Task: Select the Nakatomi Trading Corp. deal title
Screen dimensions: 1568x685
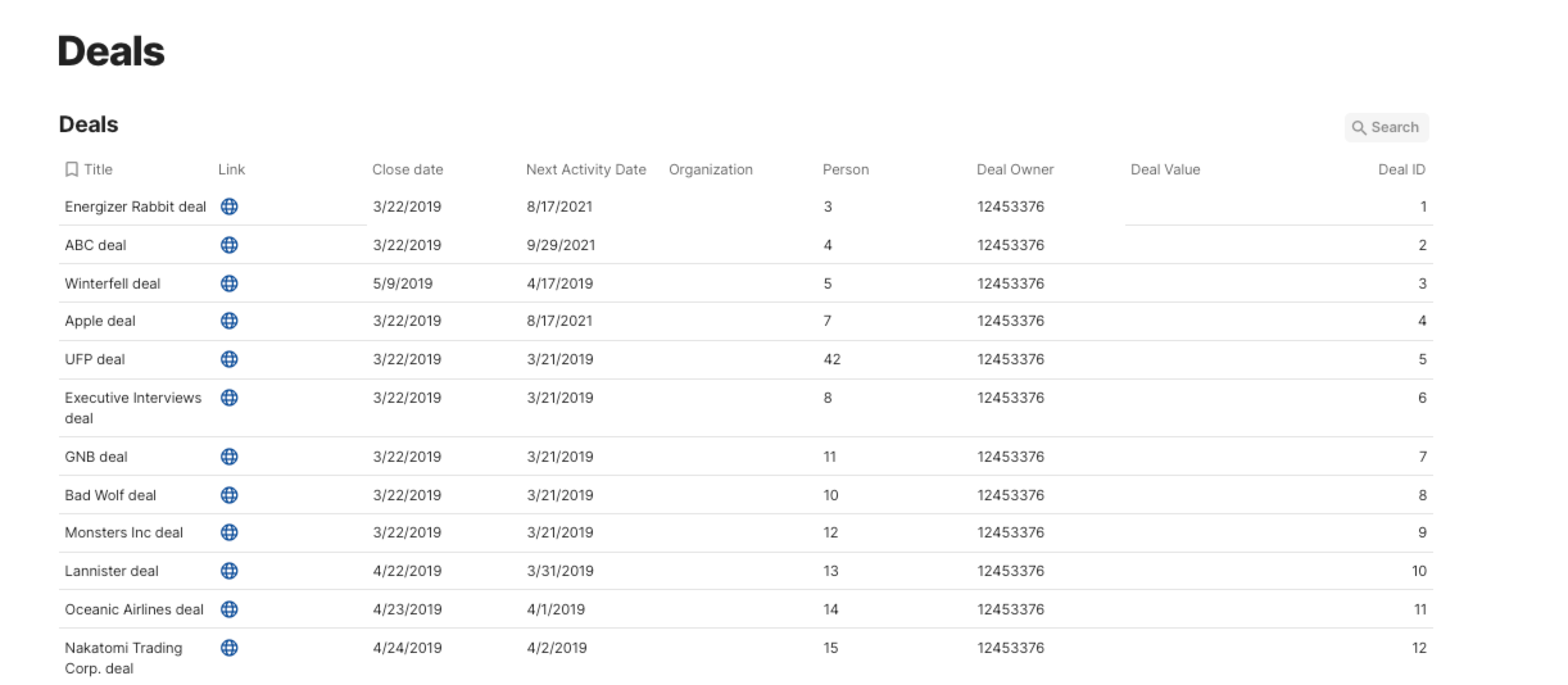Action: click(123, 658)
